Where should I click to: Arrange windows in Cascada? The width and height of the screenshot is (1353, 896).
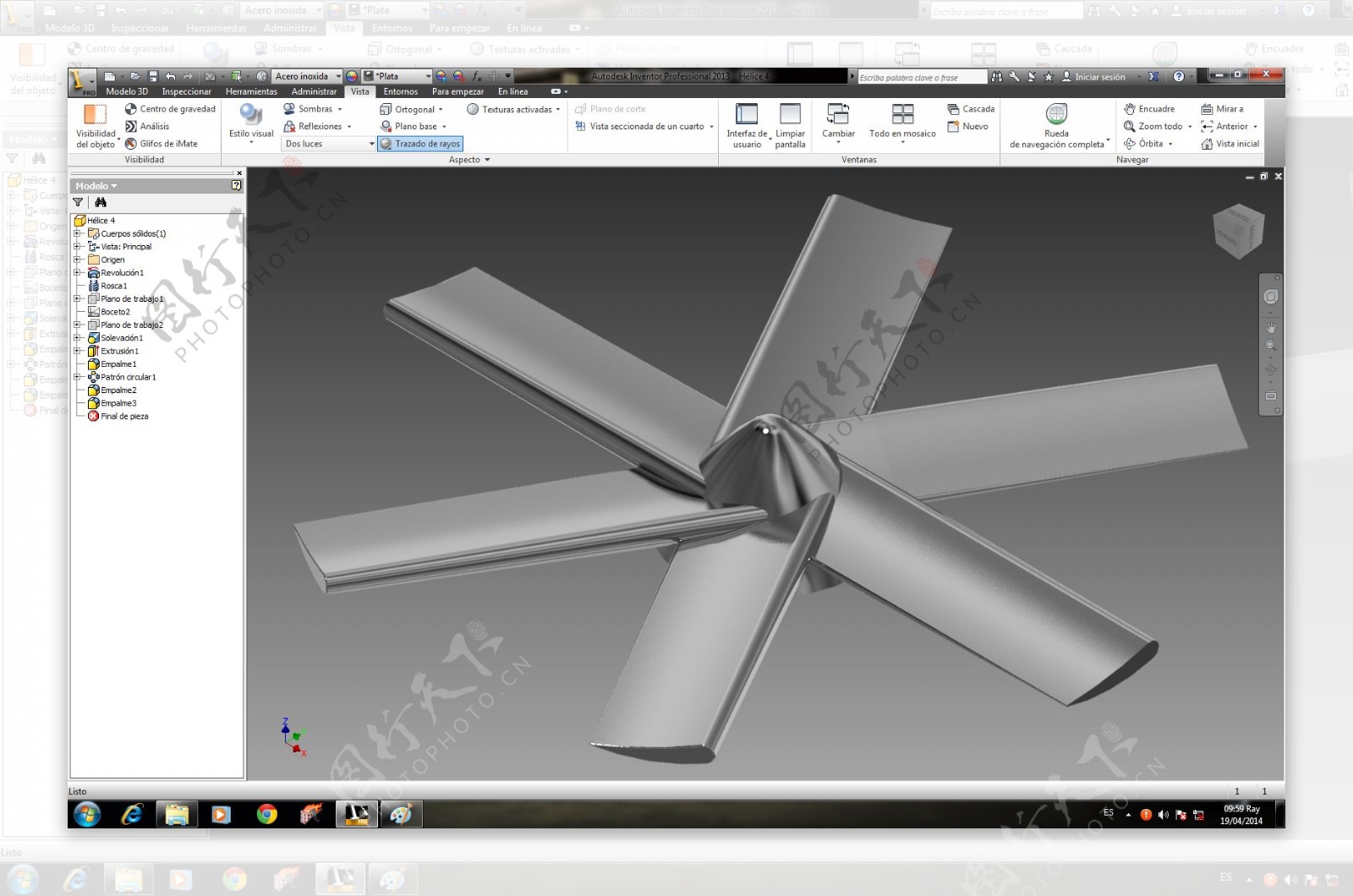tap(971, 109)
